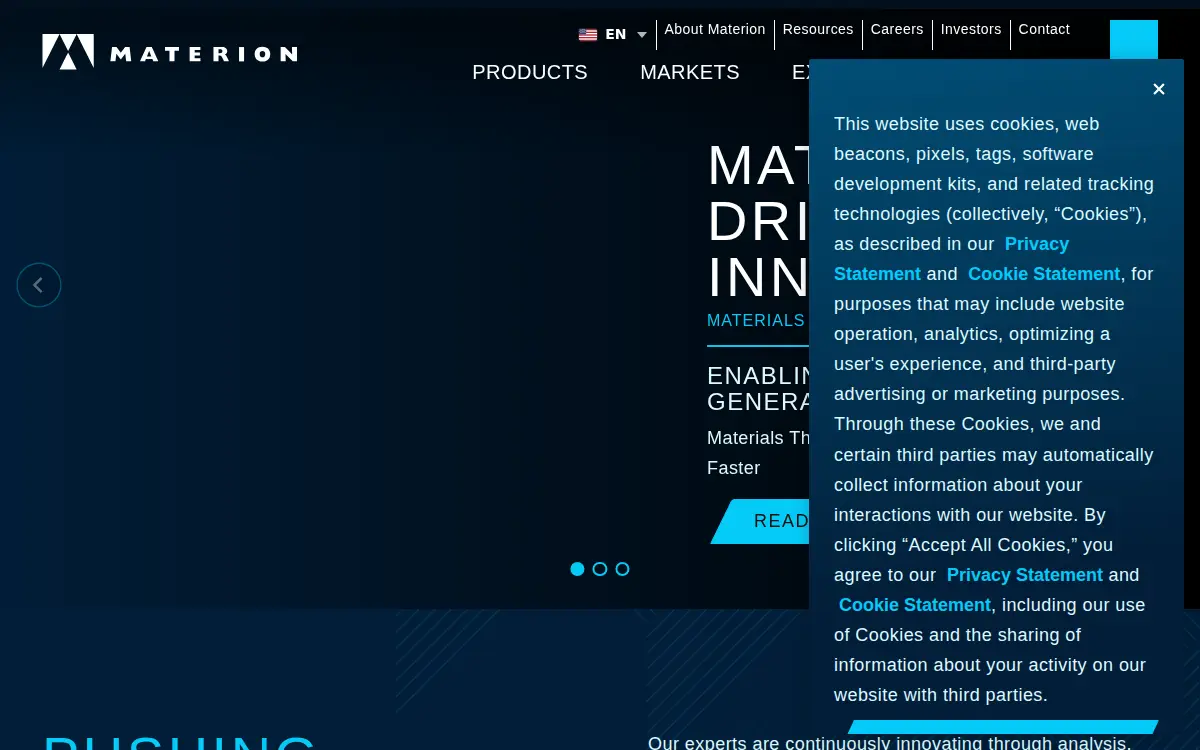Open second Cookie Statement link before 'including our use'

(x=915, y=605)
